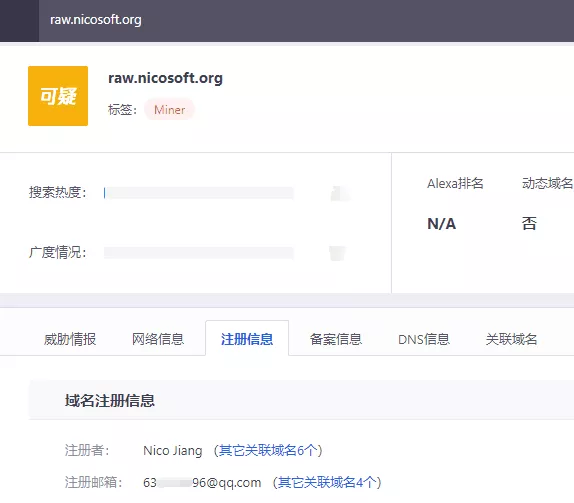
Task: Click the Miner tag label
Action: tap(169, 109)
